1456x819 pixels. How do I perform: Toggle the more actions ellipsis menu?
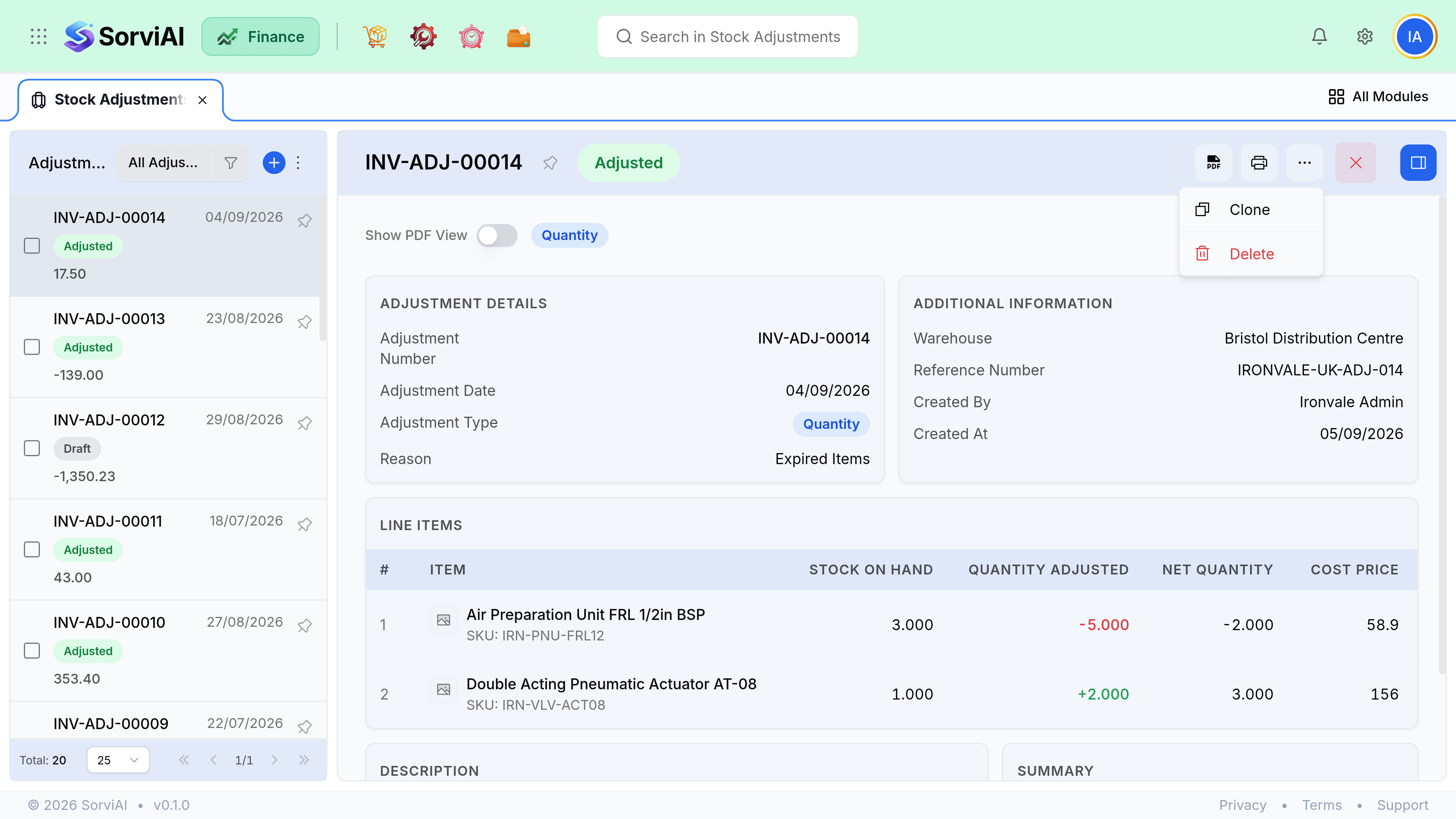(1304, 163)
